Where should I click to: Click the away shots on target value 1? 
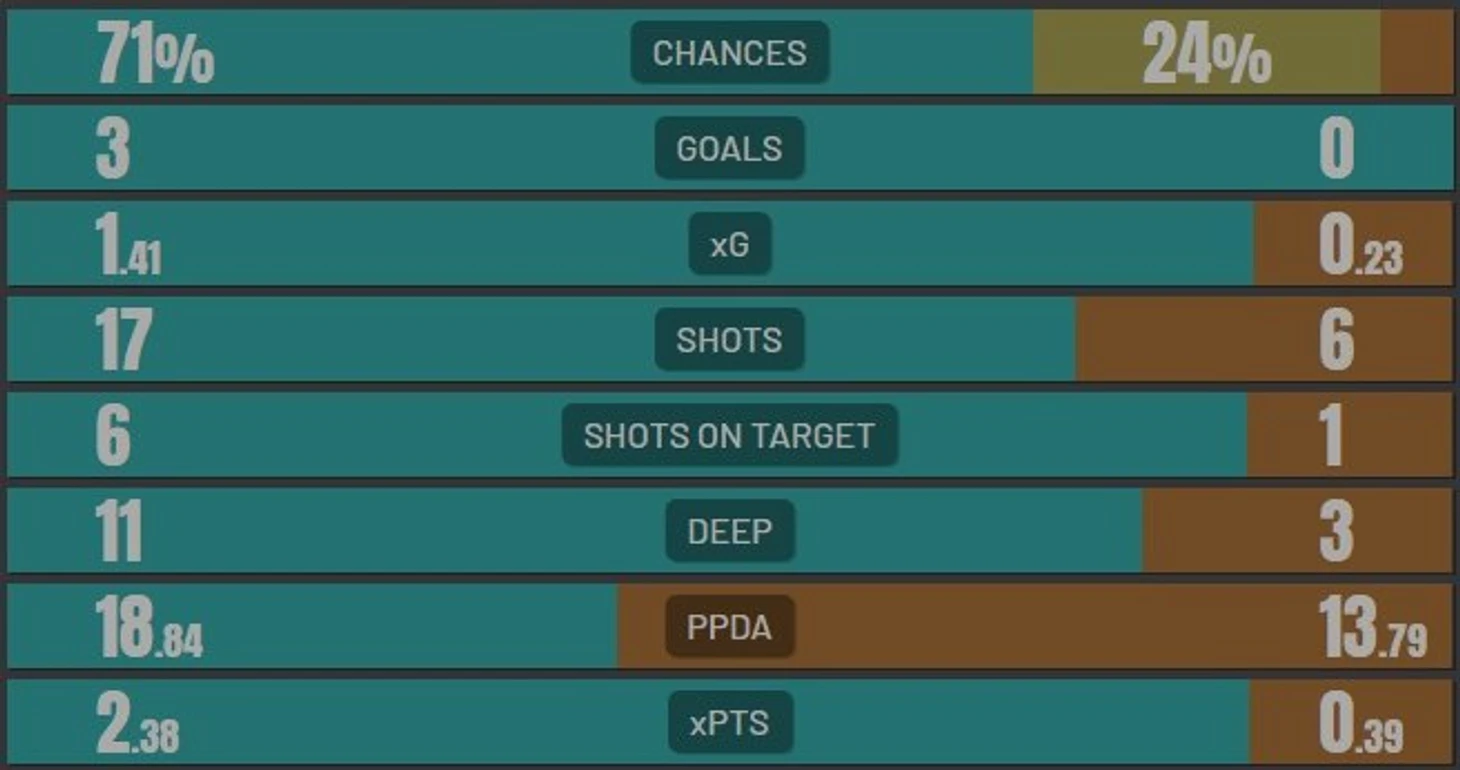pos(1331,437)
